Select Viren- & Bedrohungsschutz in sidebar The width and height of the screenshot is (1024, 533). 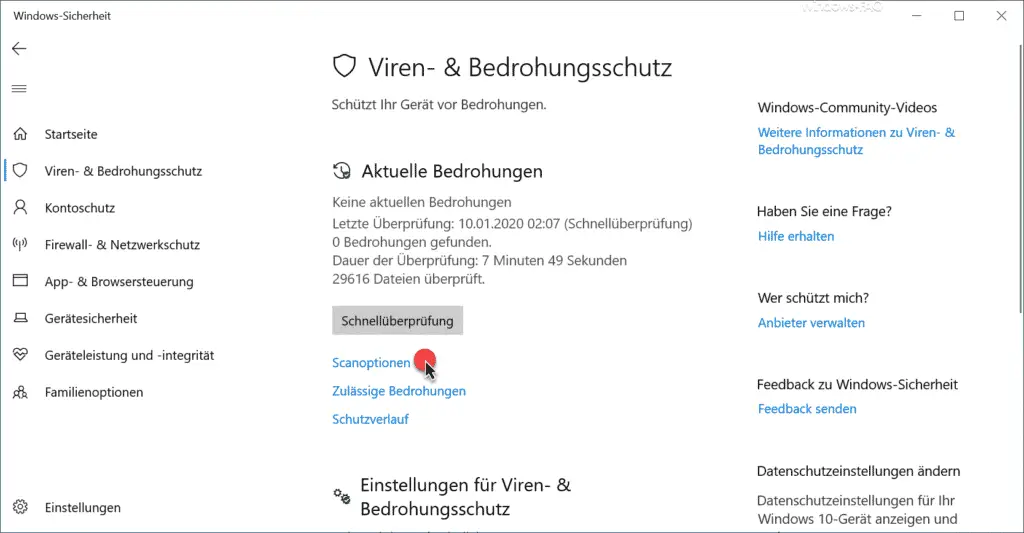123,171
